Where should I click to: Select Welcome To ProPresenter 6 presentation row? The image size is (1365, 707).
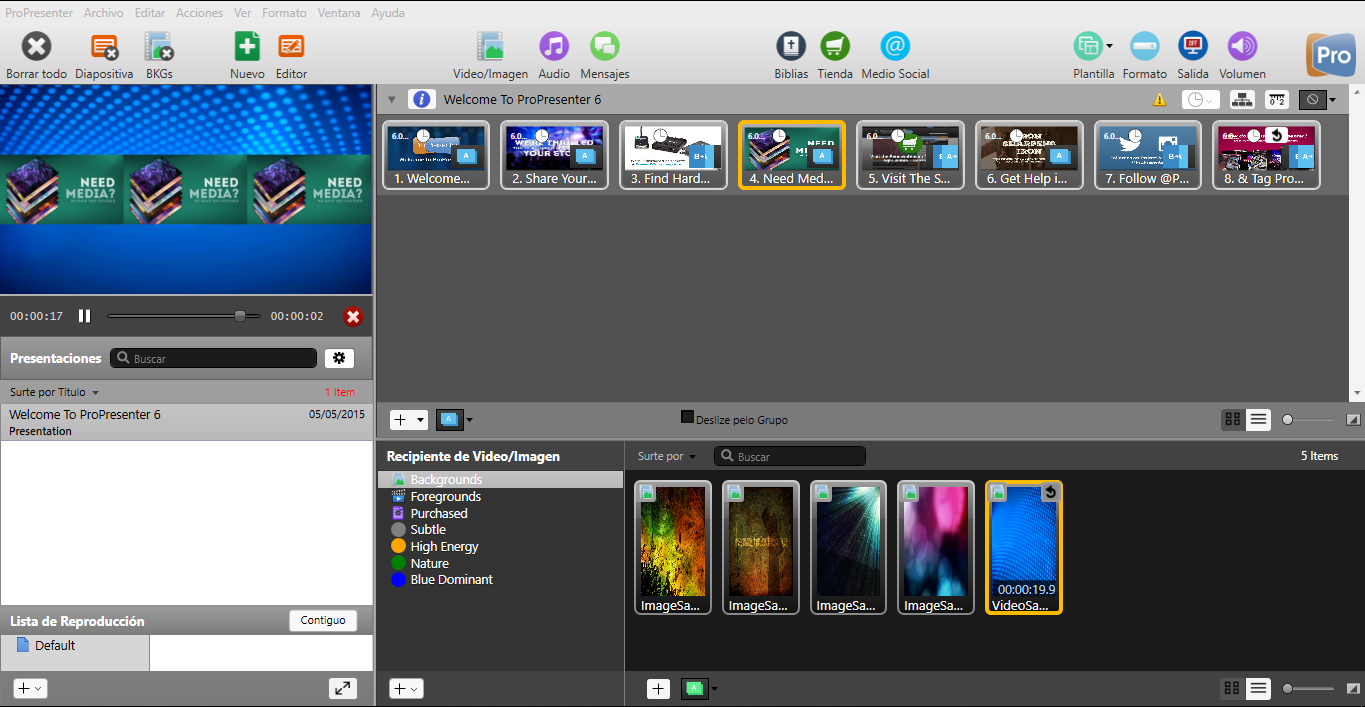[x=186, y=422]
